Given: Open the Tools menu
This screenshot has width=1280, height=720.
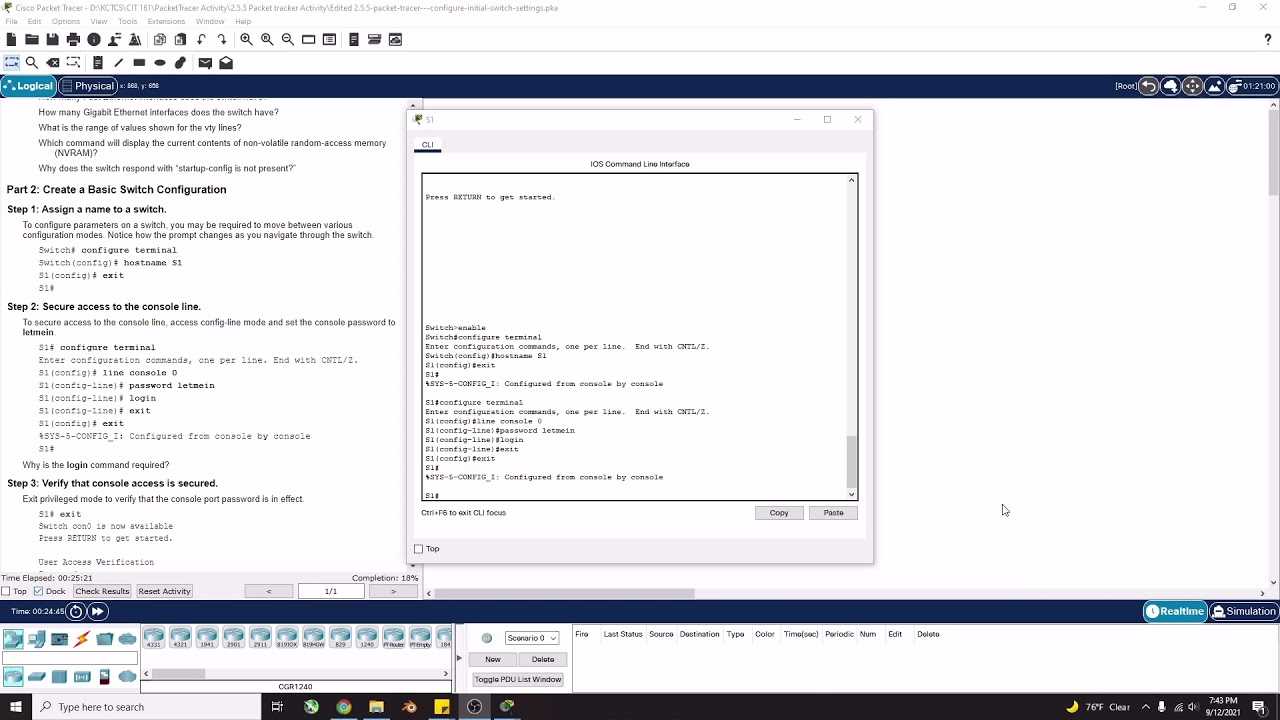Looking at the screenshot, I should 128,21.
